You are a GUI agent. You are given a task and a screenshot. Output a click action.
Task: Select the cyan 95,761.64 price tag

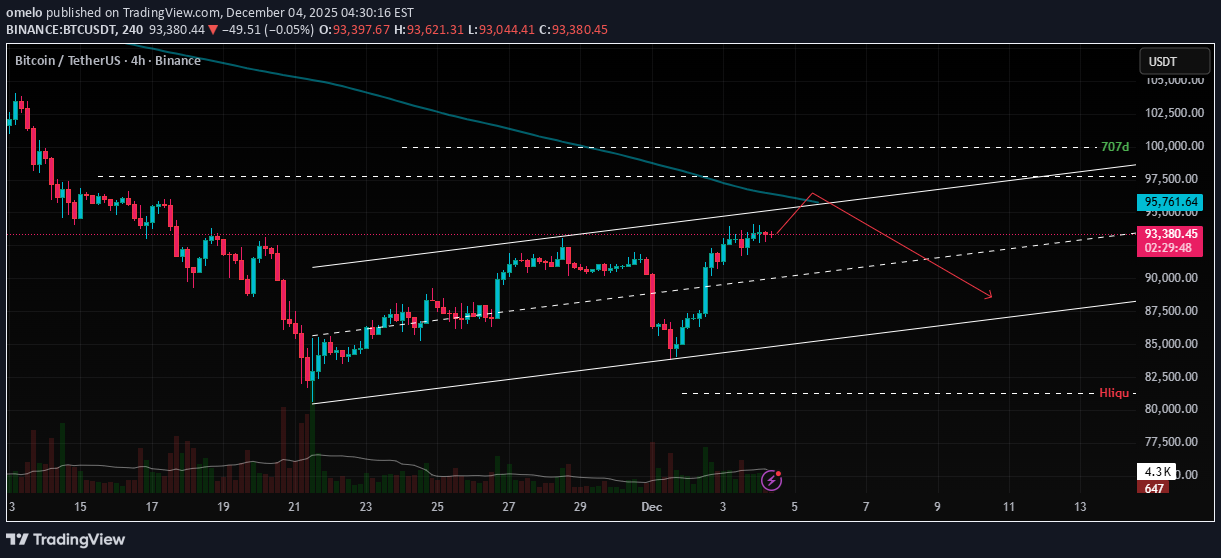coord(1170,202)
